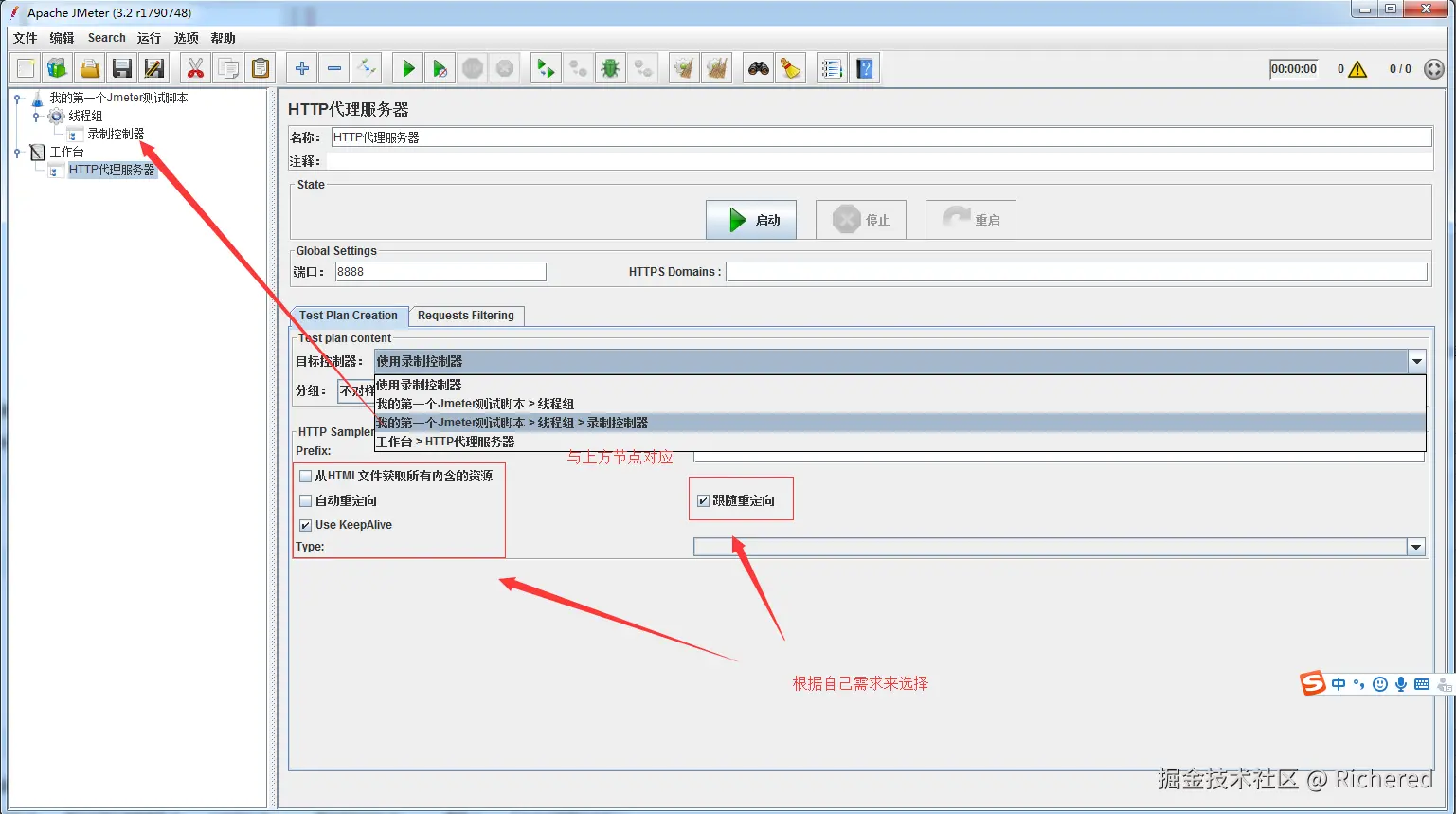Choose '工作台 > HTTP代理服务器' list option
Screen dimensions: 1456x814
(x=900, y=442)
